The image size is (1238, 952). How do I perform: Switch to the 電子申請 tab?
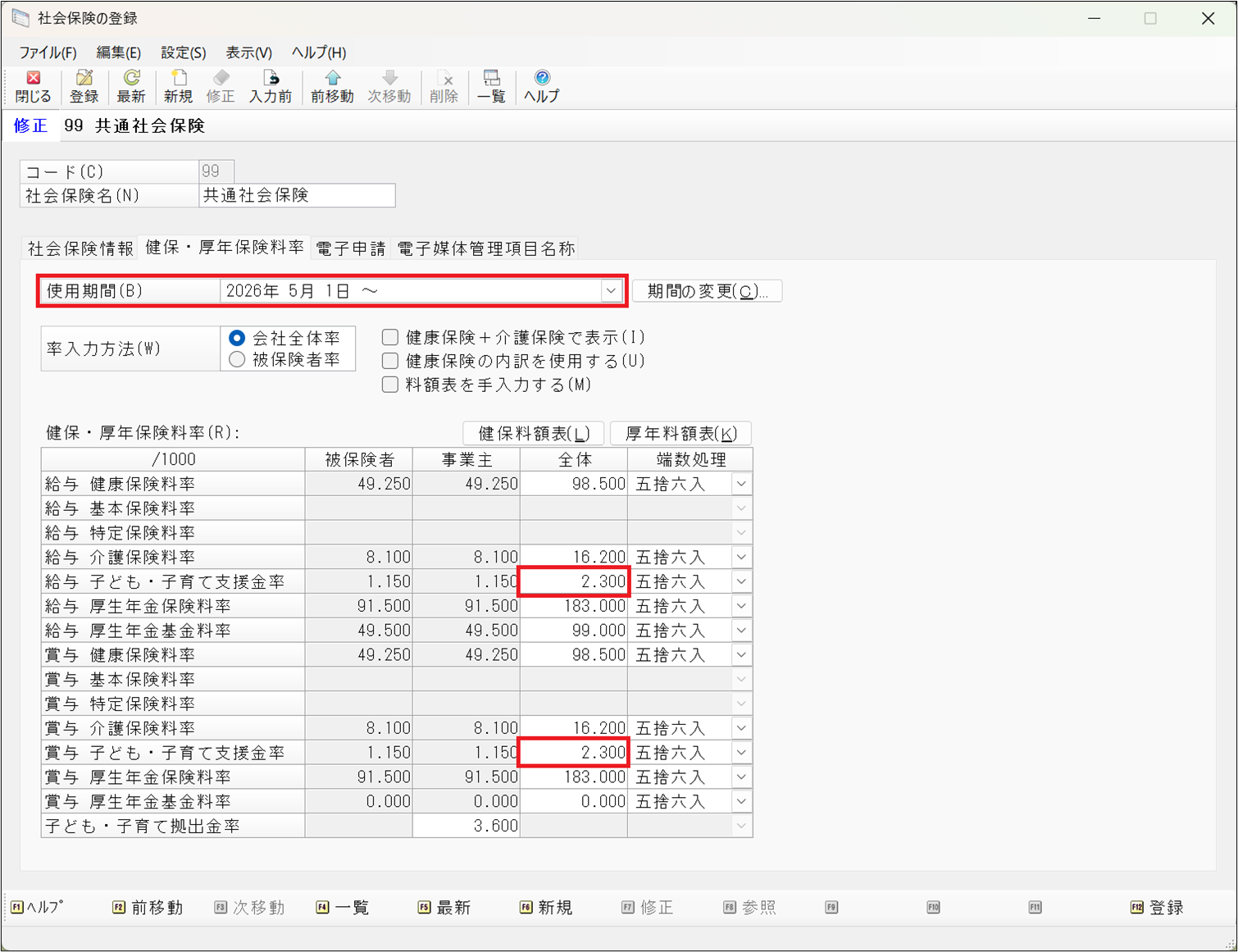coord(350,248)
